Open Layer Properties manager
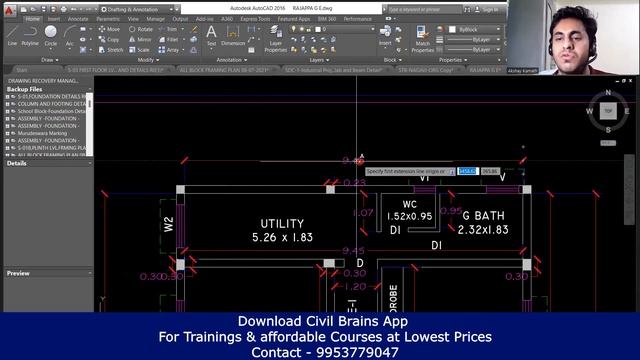640x360 pixels. (276, 39)
